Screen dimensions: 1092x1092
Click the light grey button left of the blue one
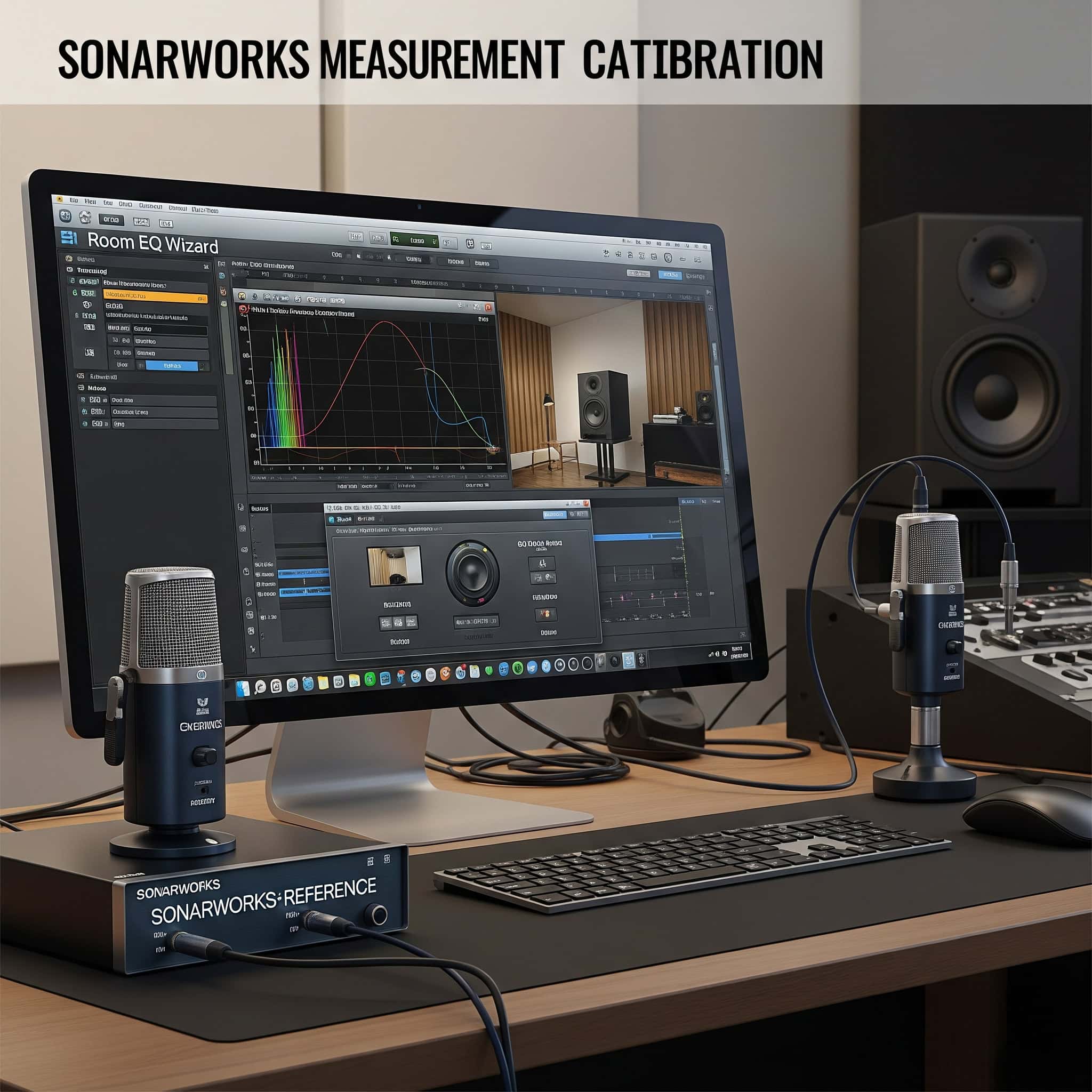[x=638, y=274]
